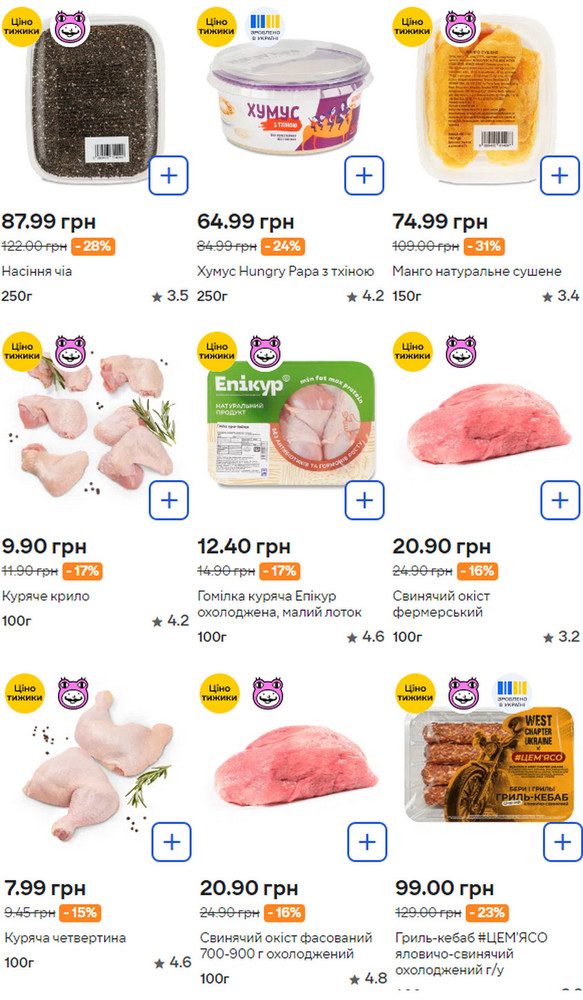Screen dimensions: 583x1000
Task: Add dried mango to cart with plus
Action: [559, 175]
